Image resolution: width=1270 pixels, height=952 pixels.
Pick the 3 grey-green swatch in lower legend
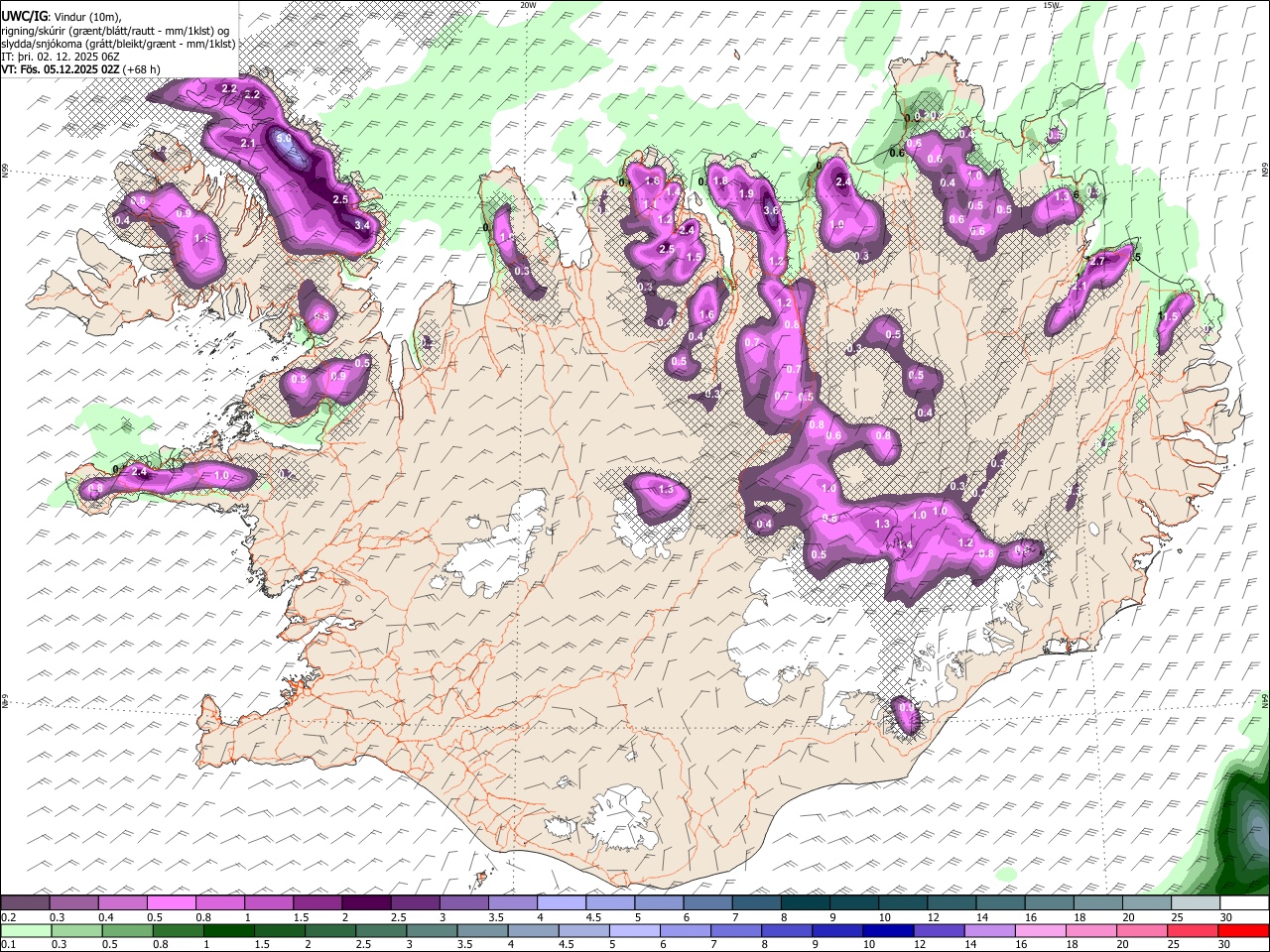432,931
